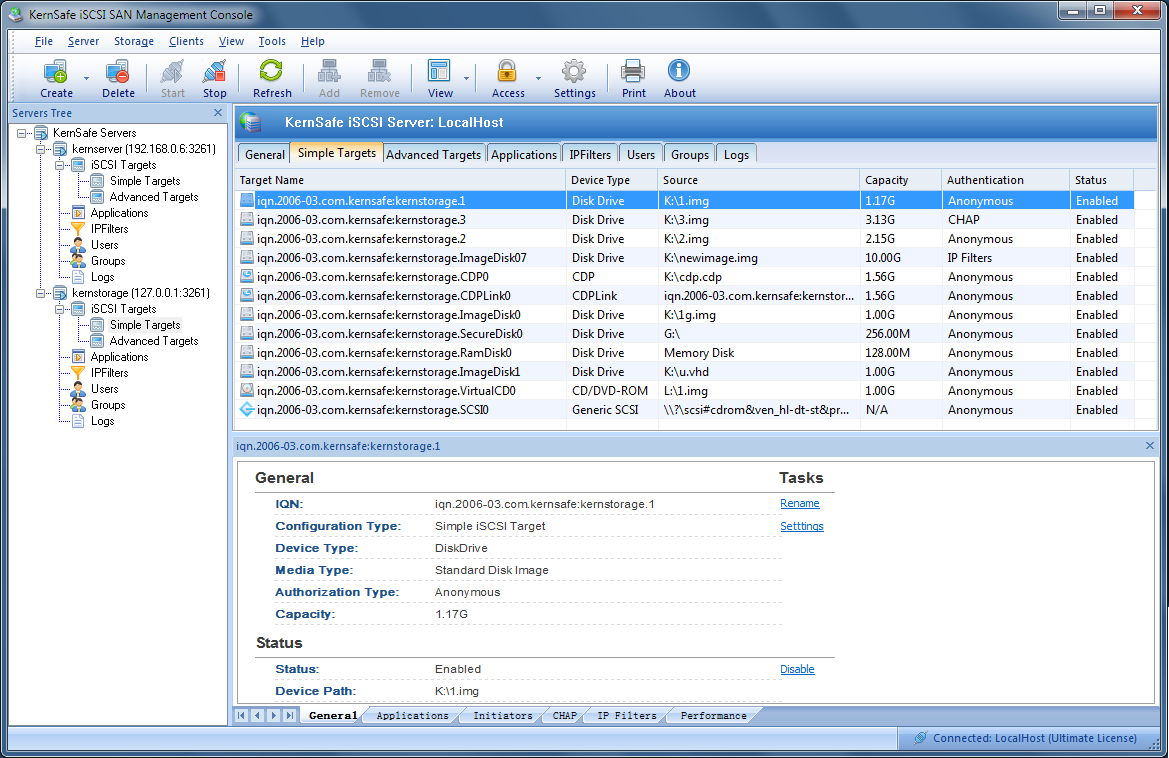Select Advanced Targets under kernstorage server
The height and width of the screenshot is (758, 1169).
pos(154,341)
